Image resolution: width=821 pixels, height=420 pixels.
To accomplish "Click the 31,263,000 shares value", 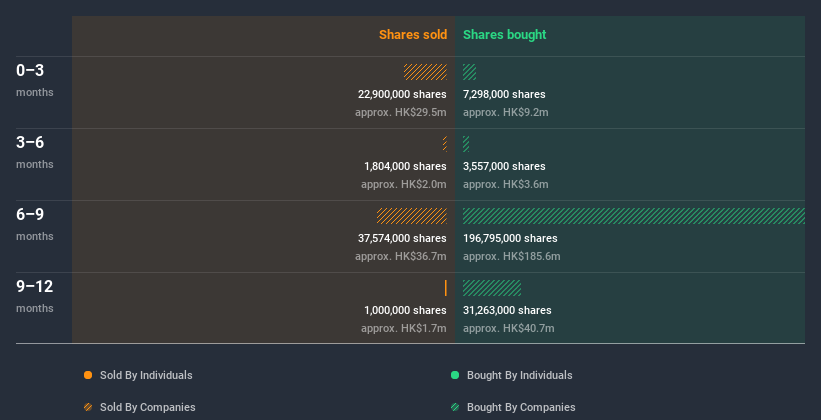I will point(507,310).
